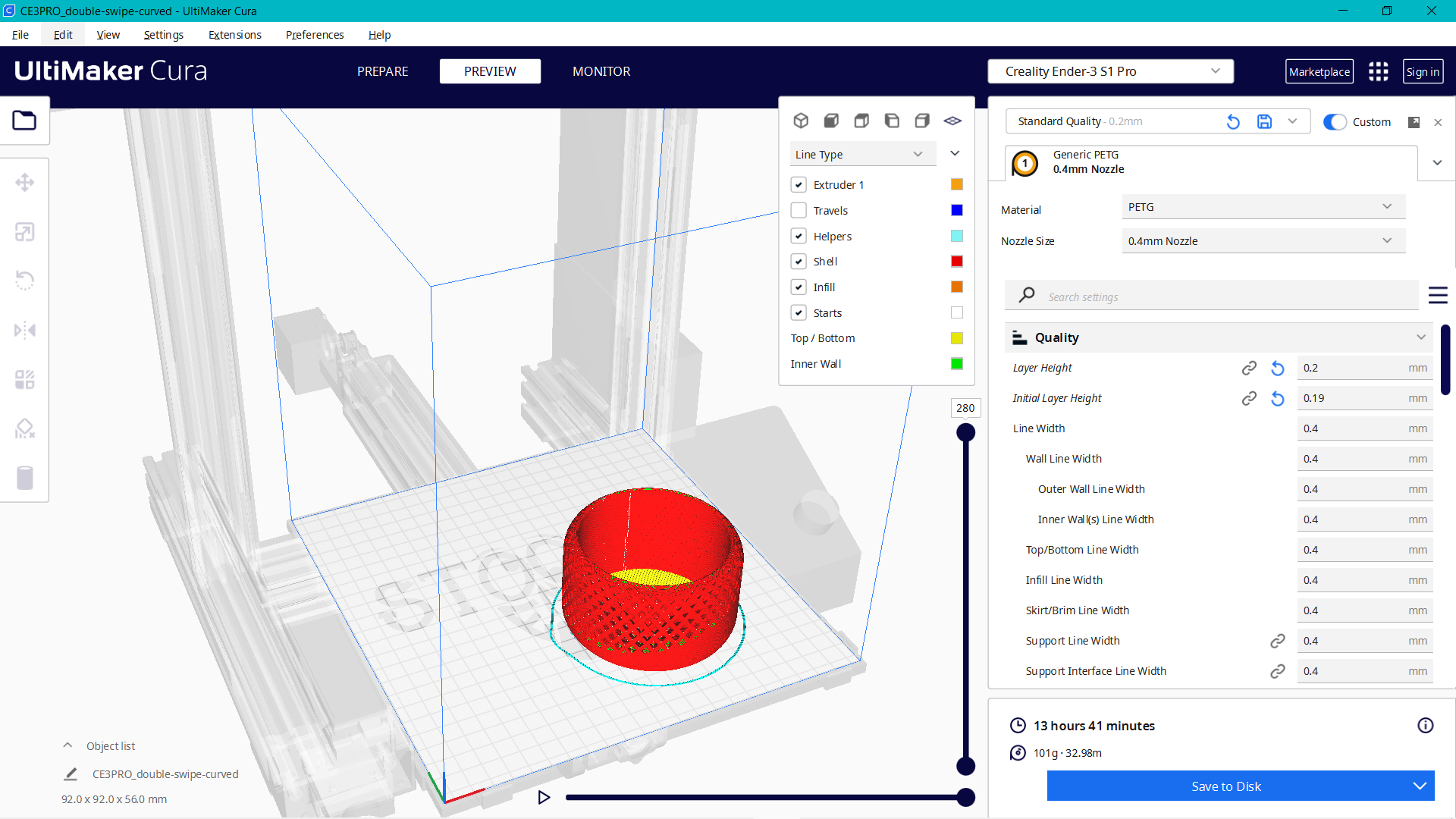Reset Layer Height to default value
The height and width of the screenshot is (819, 1456).
pos(1278,369)
